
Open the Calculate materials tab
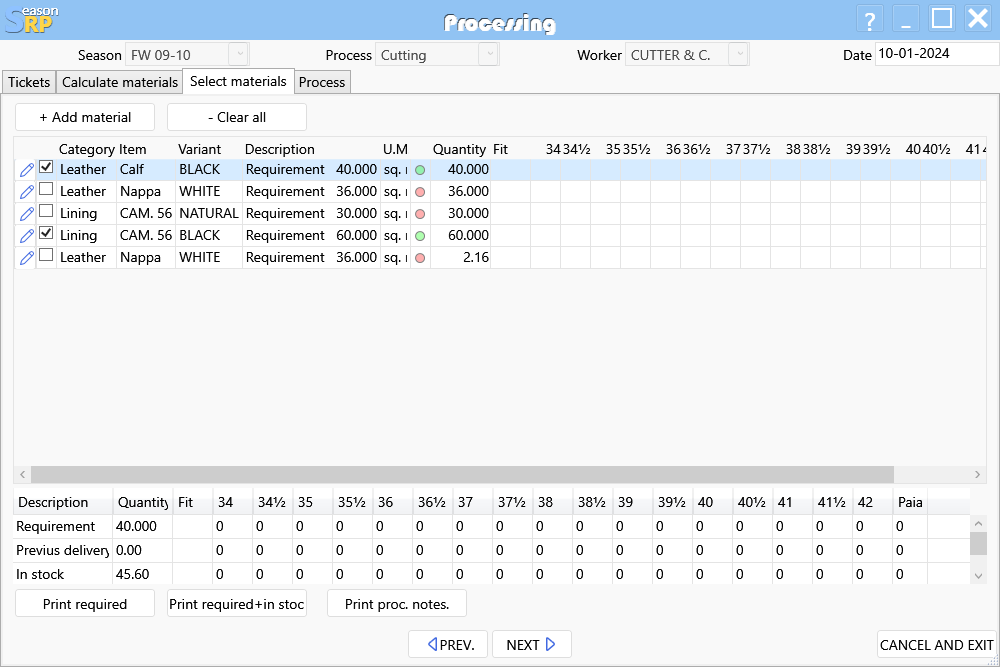[x=120, y=82]
